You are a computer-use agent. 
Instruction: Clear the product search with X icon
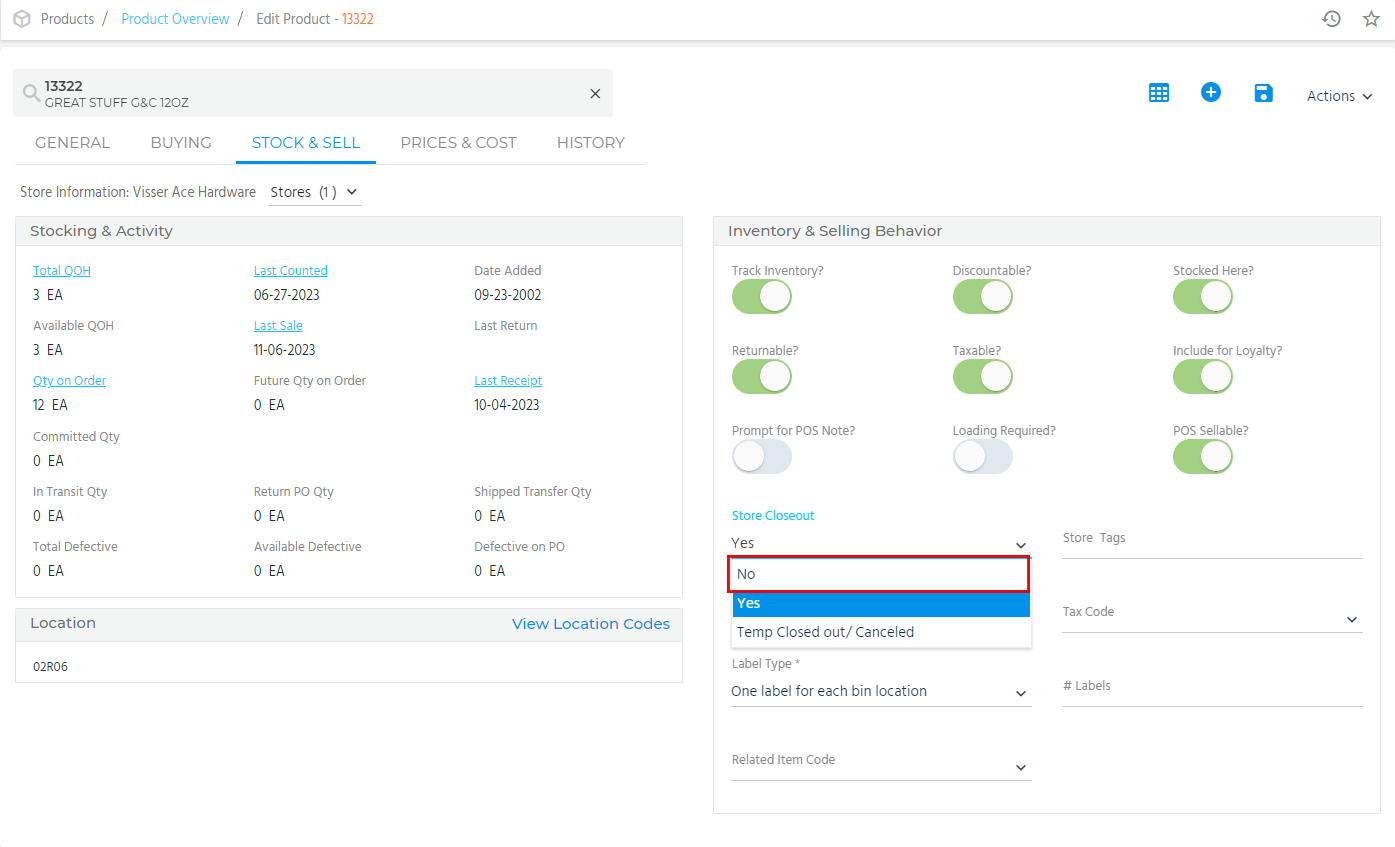[x=595, y=94]
